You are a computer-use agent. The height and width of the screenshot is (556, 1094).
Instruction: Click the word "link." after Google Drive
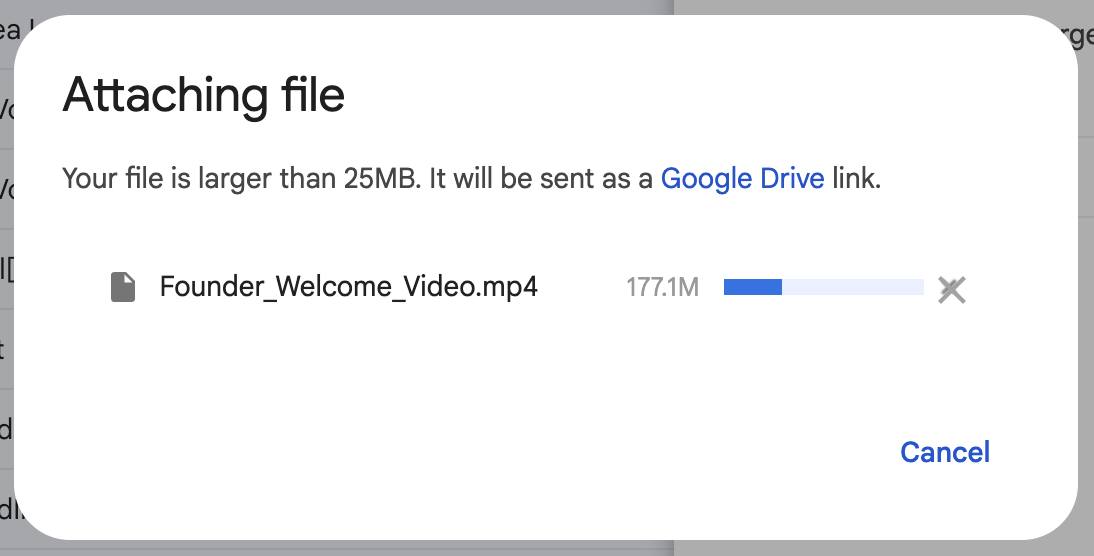pyautogui.click(x=856, y=180)
